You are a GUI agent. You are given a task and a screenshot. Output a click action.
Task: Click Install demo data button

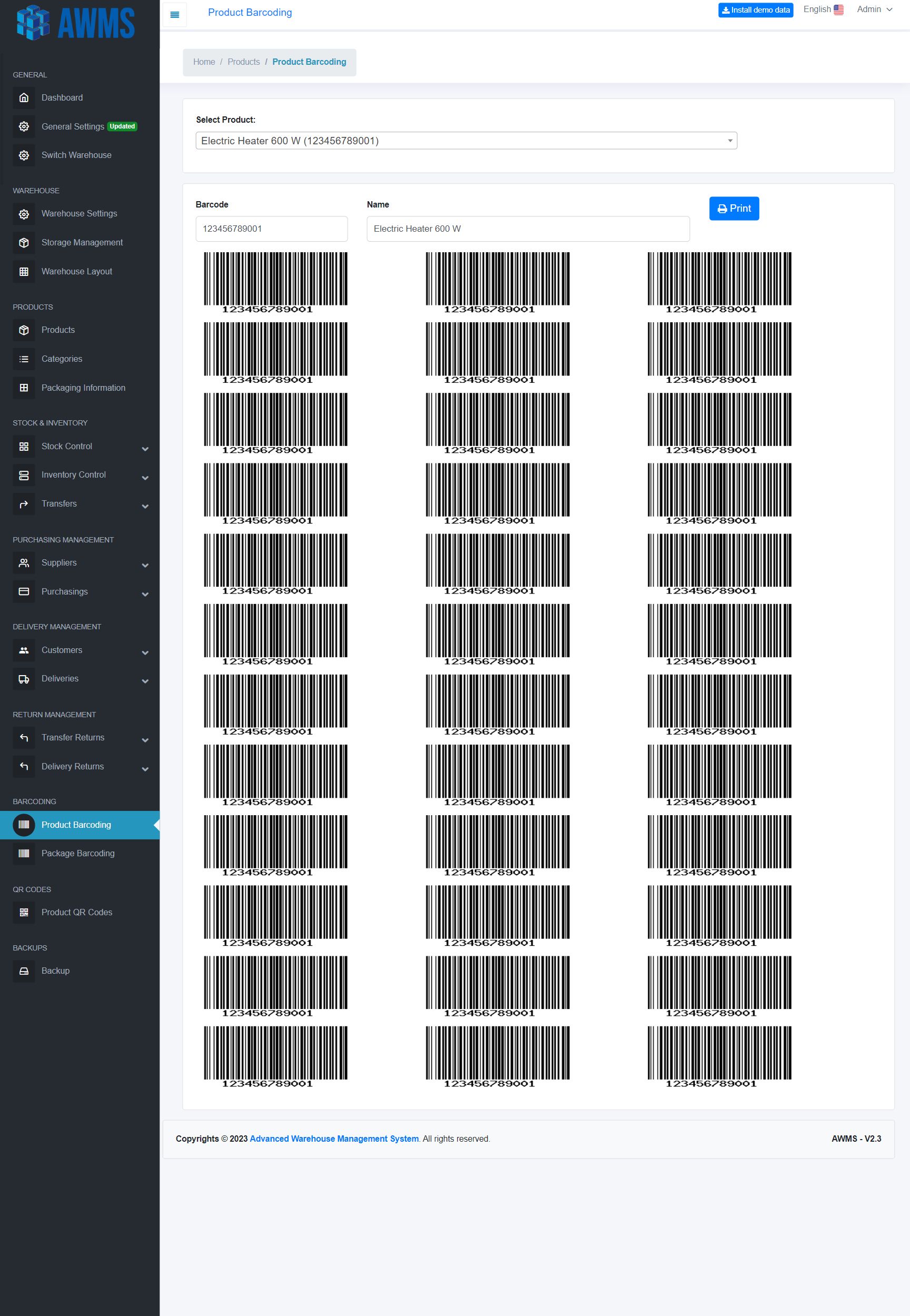756,10
